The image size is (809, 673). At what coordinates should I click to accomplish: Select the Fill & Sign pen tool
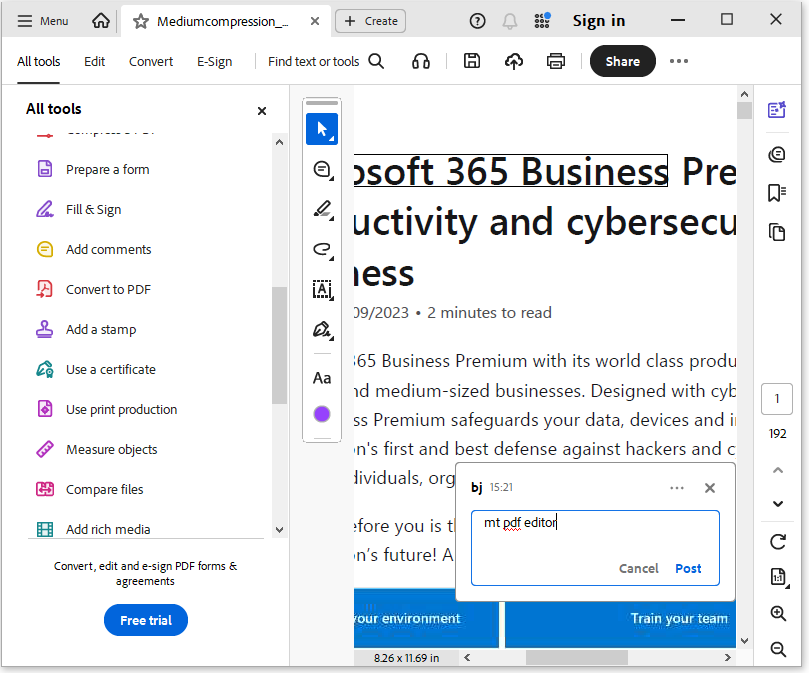click(322, 328)
